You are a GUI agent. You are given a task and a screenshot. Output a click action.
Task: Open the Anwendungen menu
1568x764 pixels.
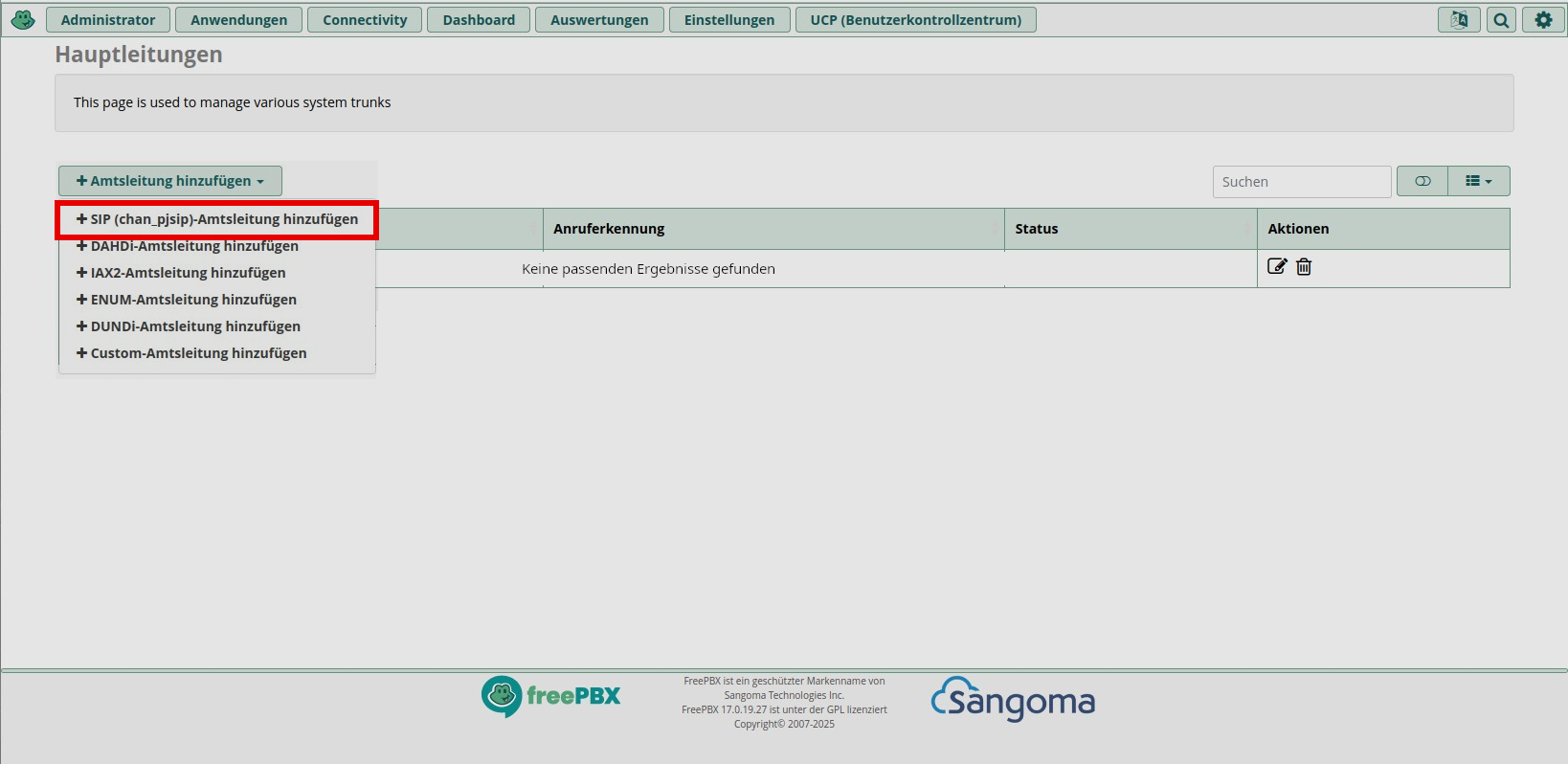[x=238, y=20]
